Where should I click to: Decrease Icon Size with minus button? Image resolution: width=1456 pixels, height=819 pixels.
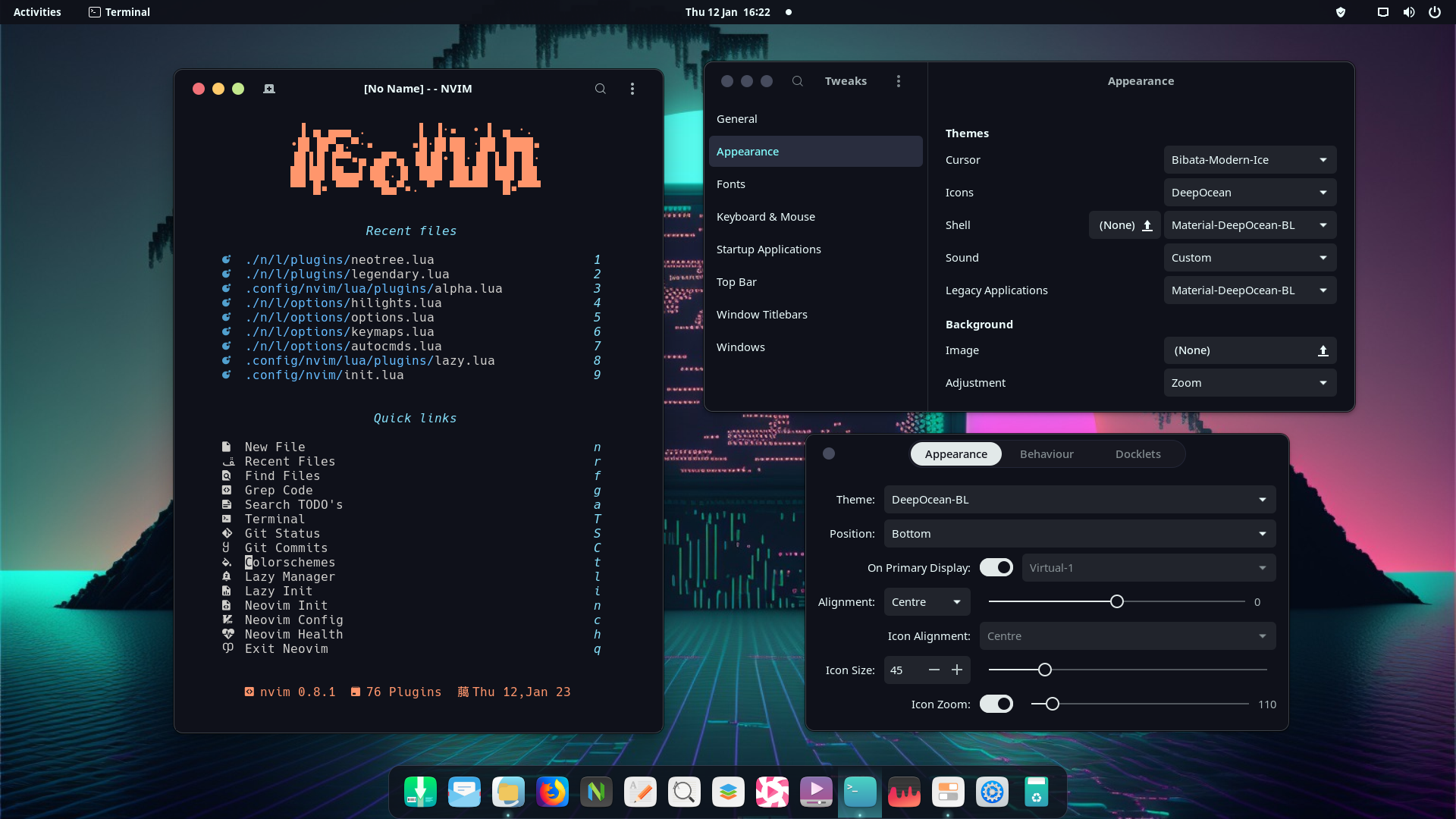pyautogui.click(x=934, y=670)
